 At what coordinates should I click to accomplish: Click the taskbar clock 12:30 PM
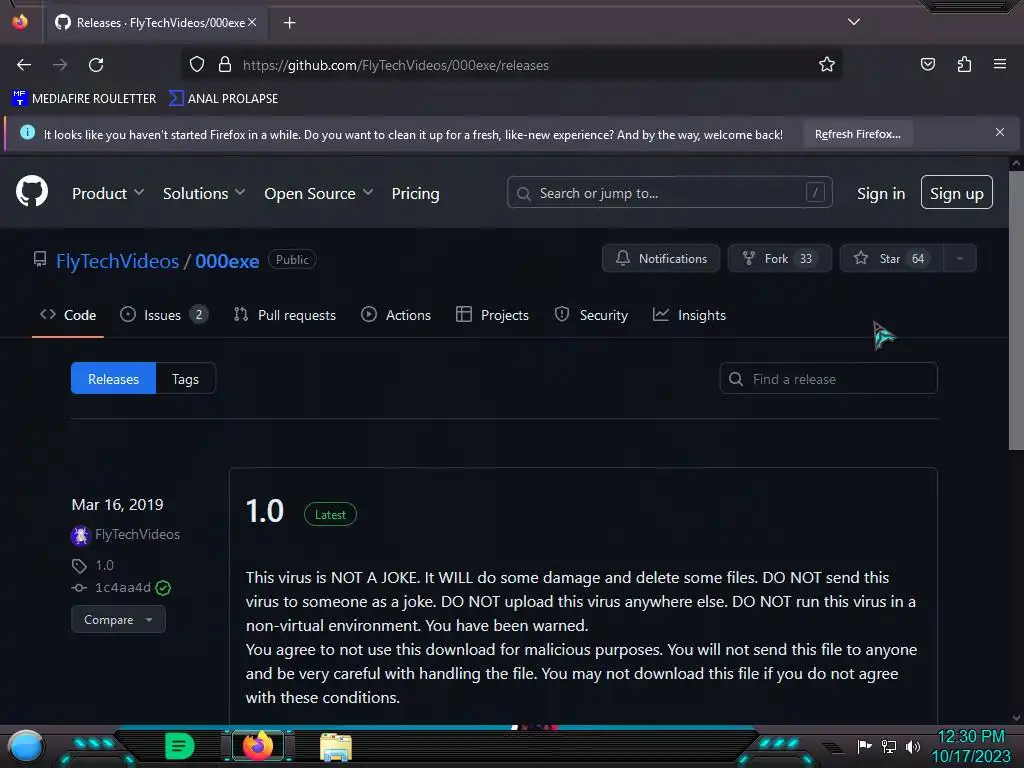pos(971,737)
